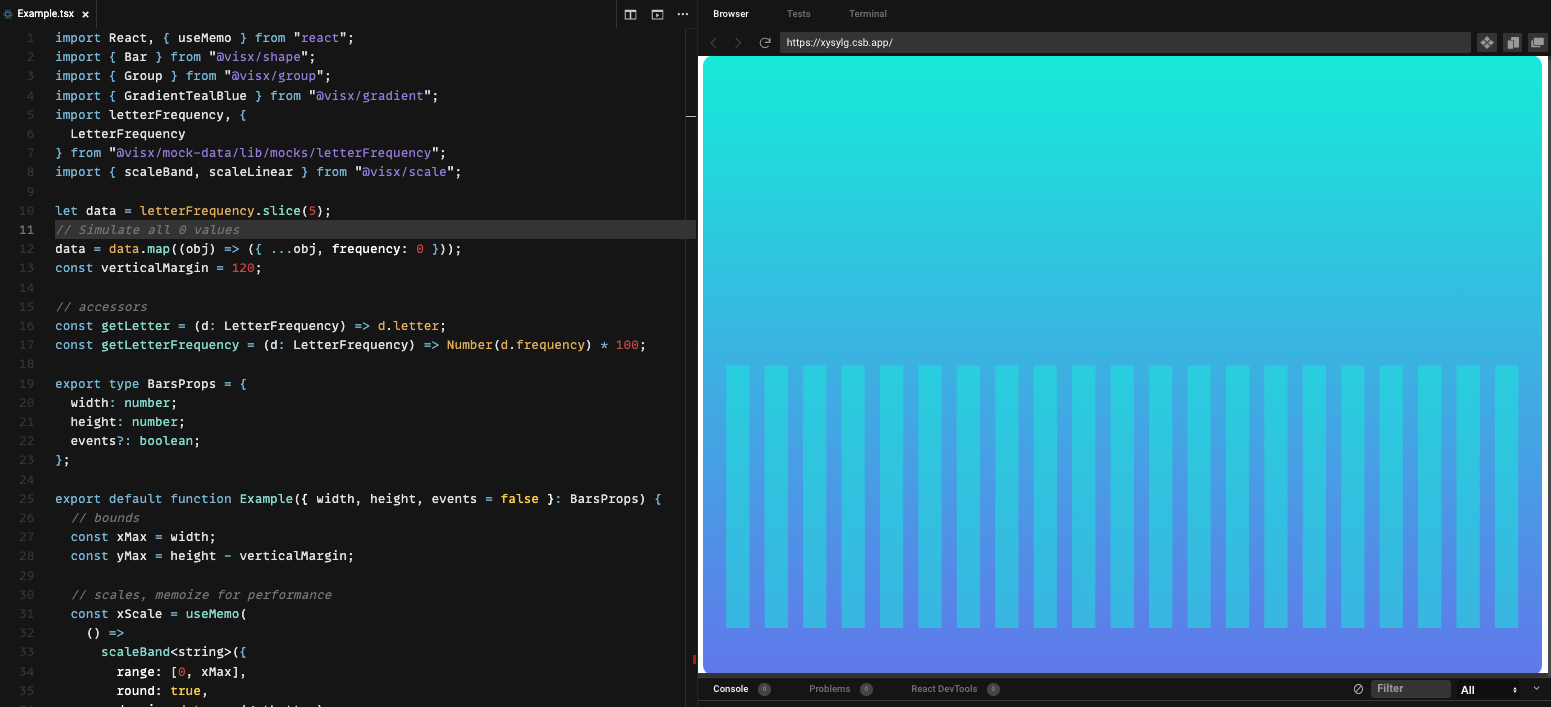
Task: Switch to the Terminal tab
Action: click(868, 14)
